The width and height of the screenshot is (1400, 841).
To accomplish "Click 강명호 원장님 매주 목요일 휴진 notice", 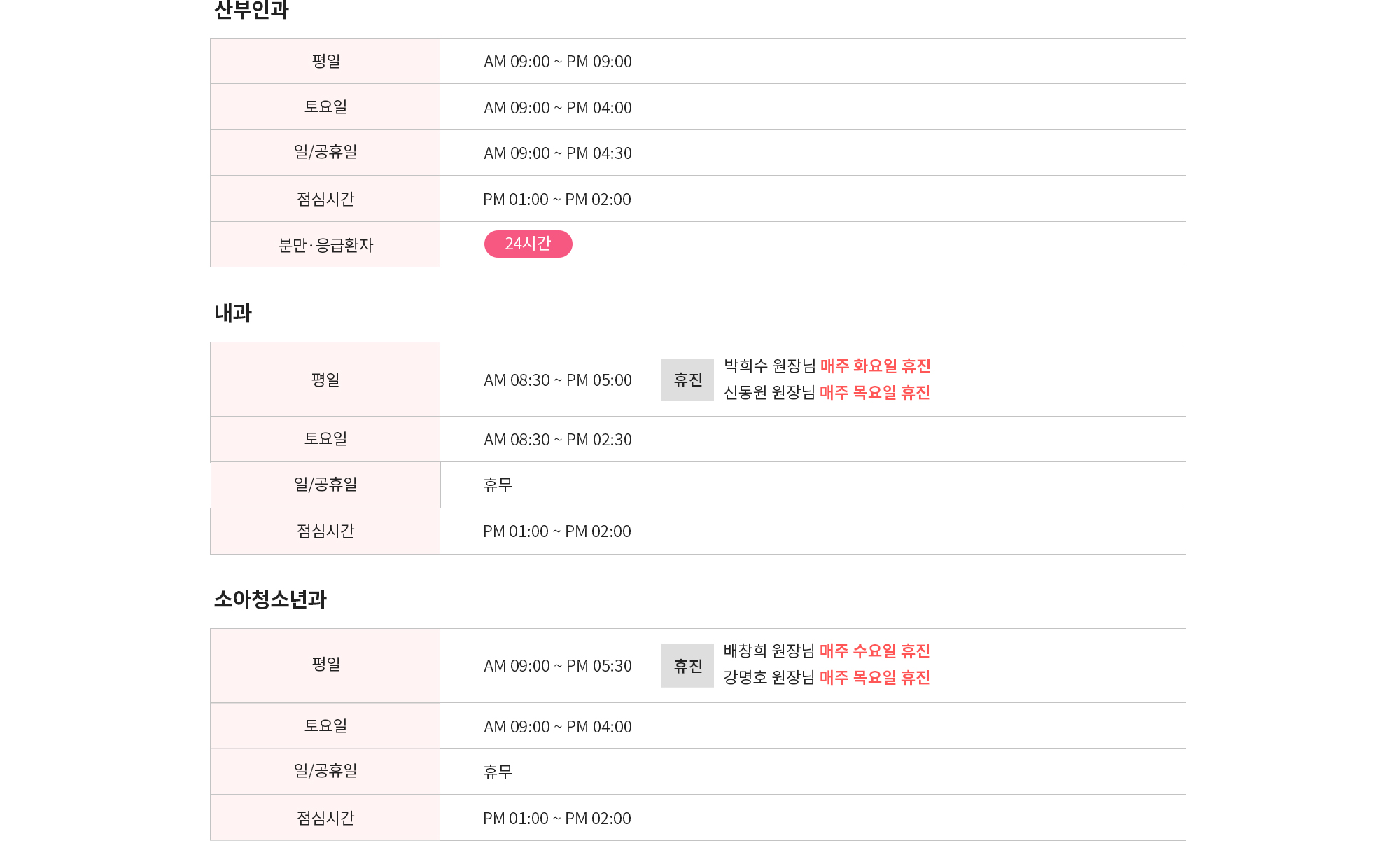I will pyautogui.click(x=827, y=677).
